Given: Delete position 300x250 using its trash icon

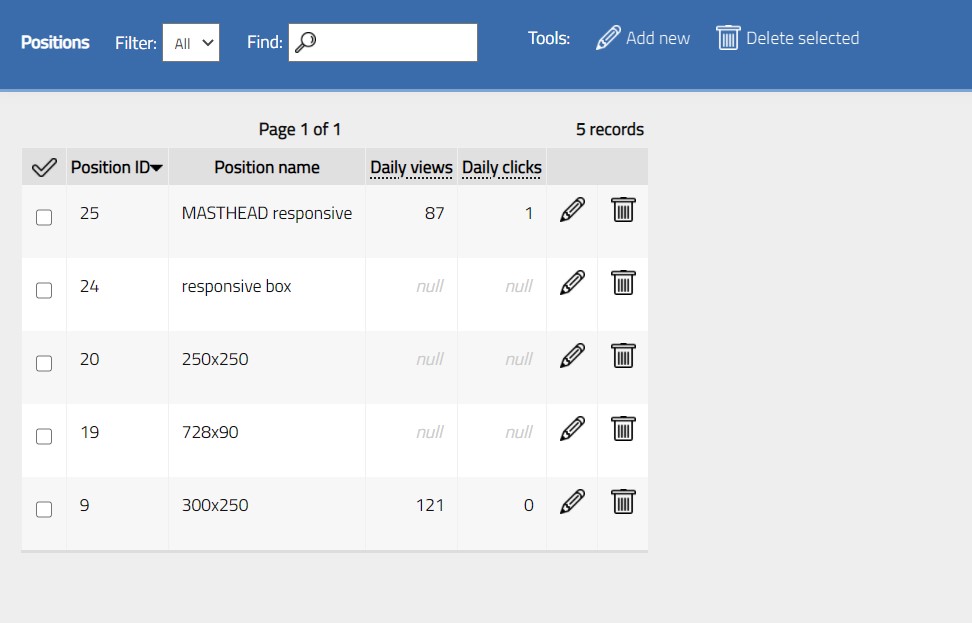Looking at the screenshot, I should pos(622,501).
